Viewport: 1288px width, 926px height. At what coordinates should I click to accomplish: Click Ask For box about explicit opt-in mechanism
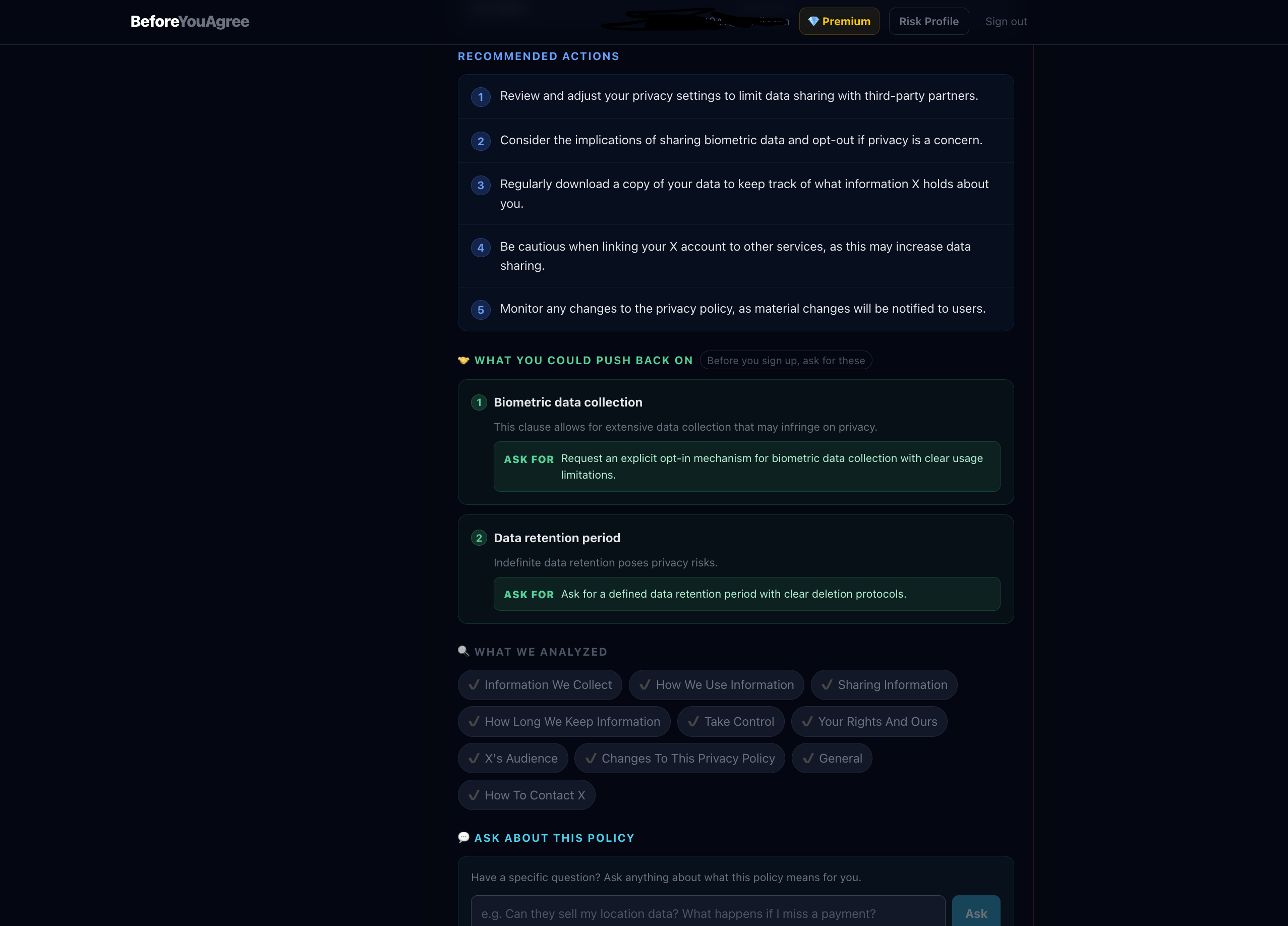746,467
